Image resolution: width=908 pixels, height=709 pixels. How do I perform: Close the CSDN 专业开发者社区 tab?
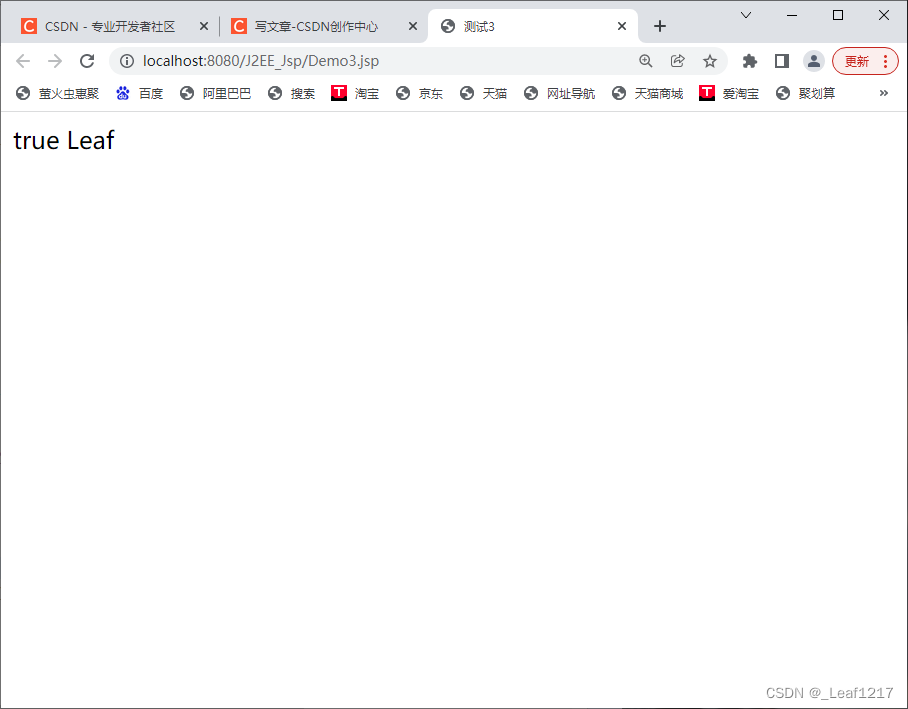[x=204, y=26]
